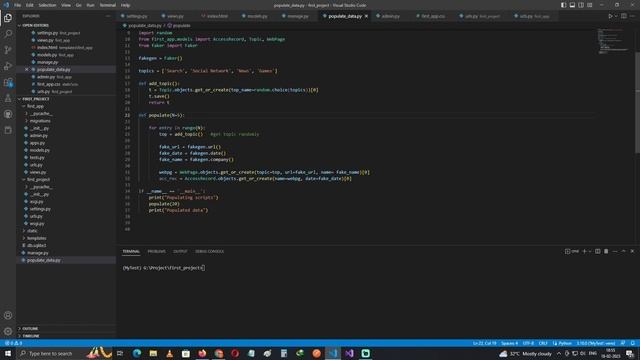
Task: Select the PROBLEMS panel tab
Action: 157,251
